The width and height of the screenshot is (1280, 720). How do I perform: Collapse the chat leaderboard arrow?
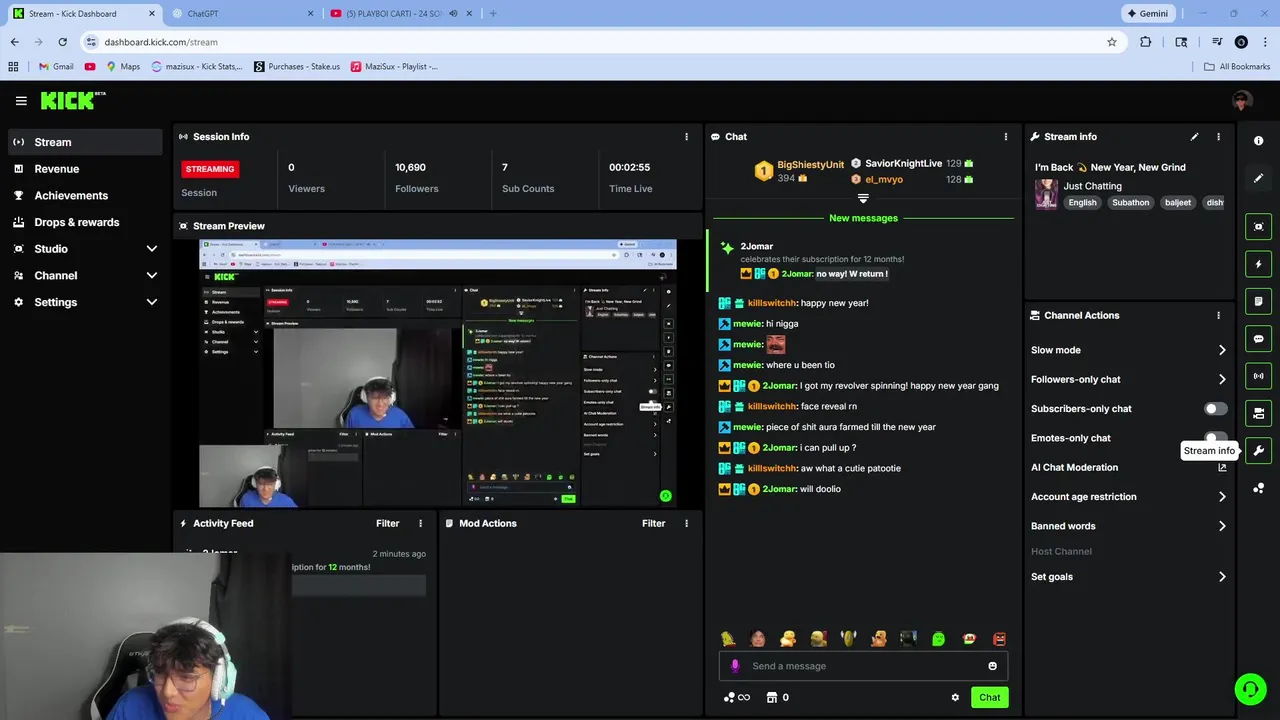tap(863, 199)
